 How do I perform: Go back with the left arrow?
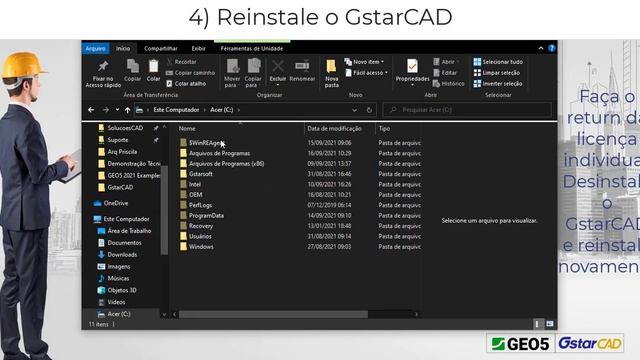pos(91,110)
